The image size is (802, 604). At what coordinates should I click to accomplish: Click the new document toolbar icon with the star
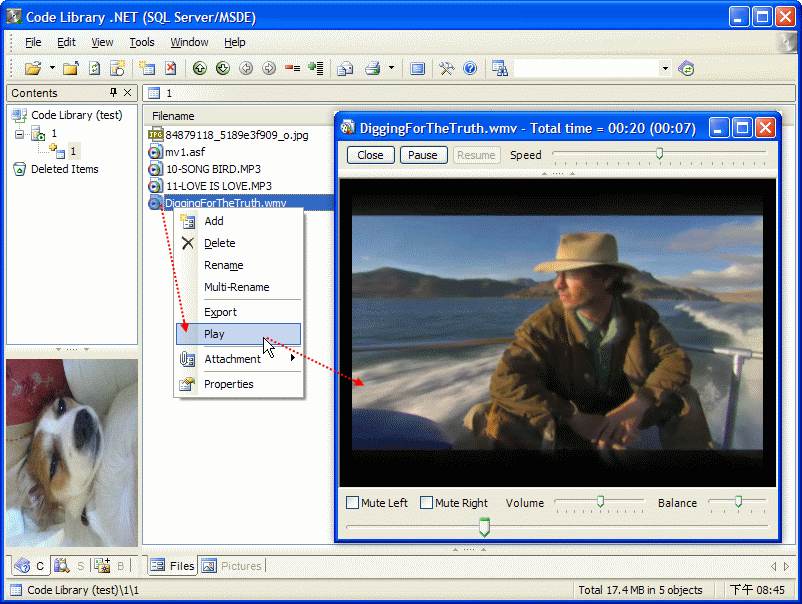[x=118, y=68]
